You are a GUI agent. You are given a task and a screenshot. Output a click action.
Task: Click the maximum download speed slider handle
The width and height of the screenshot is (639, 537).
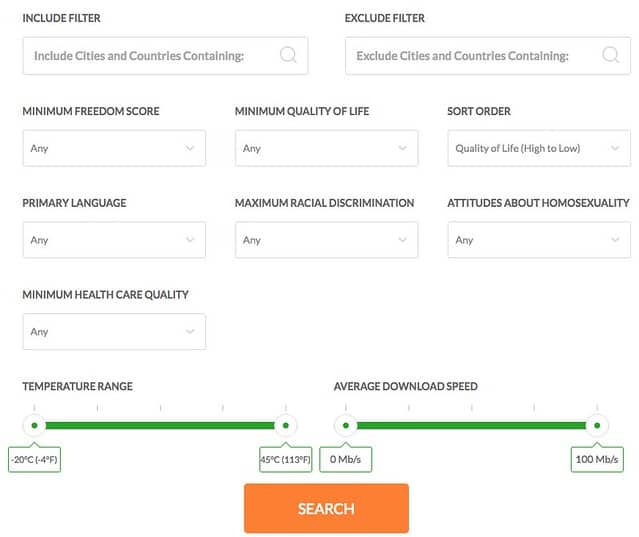[597, 425]
